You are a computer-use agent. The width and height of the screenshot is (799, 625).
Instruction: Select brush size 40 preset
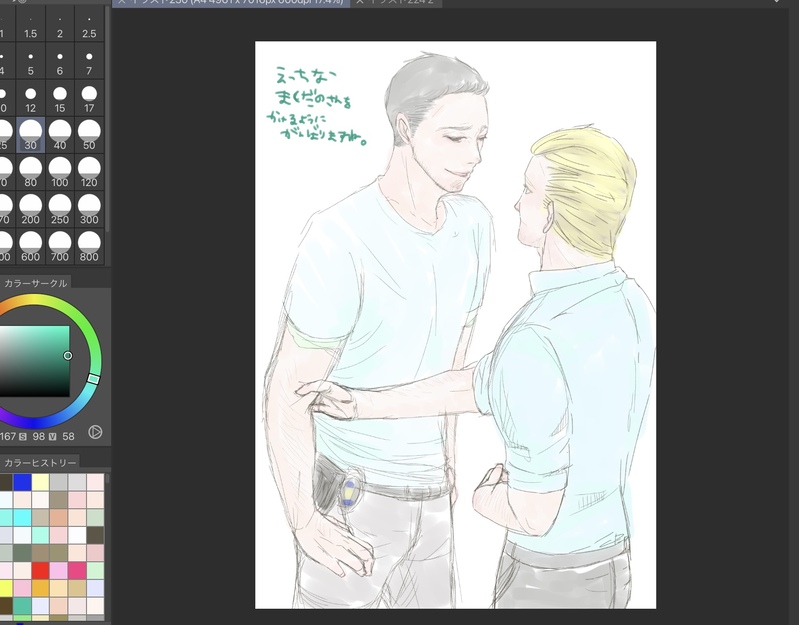[x=60, y=135]
